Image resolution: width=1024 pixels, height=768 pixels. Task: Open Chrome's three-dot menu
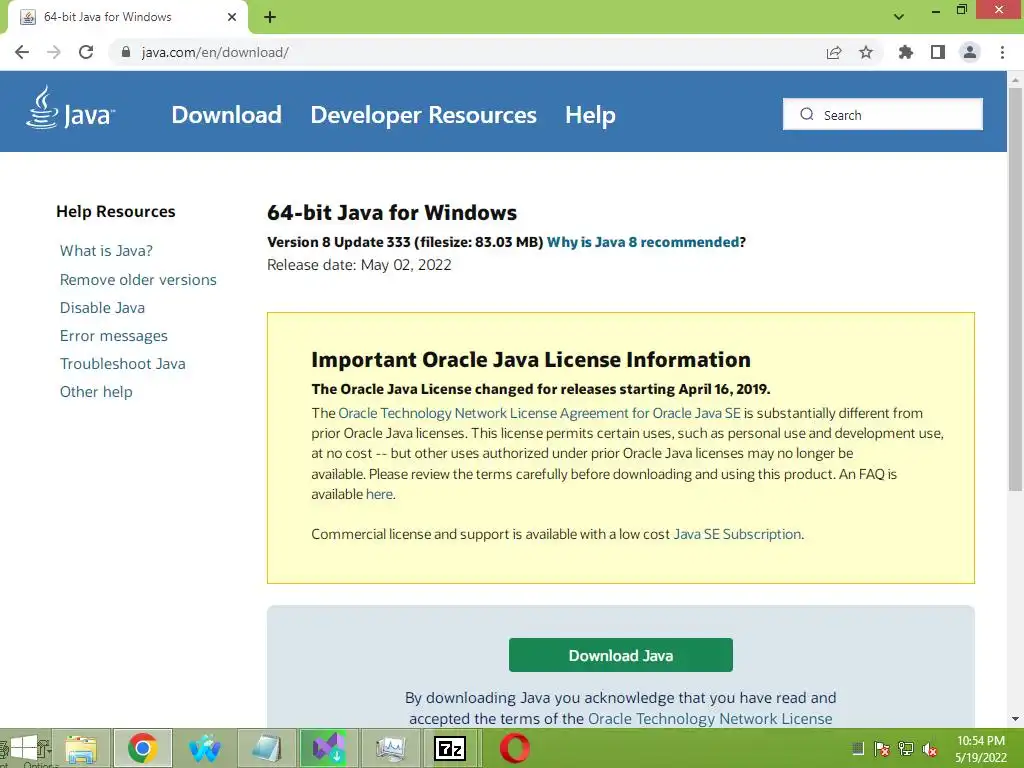coord(1002,52)
